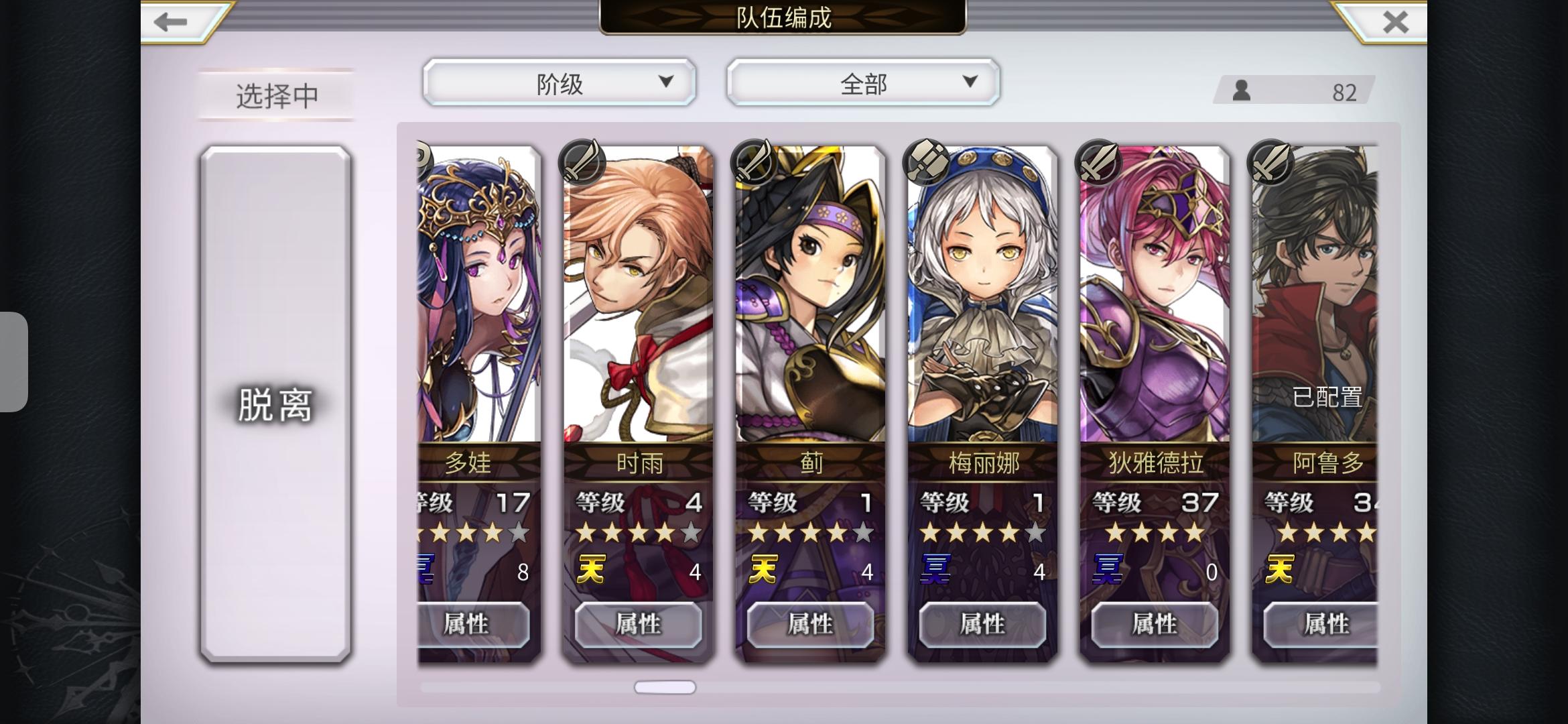
Task: Click the weapon icon on 蓟's card
Action: pos(755,162)
